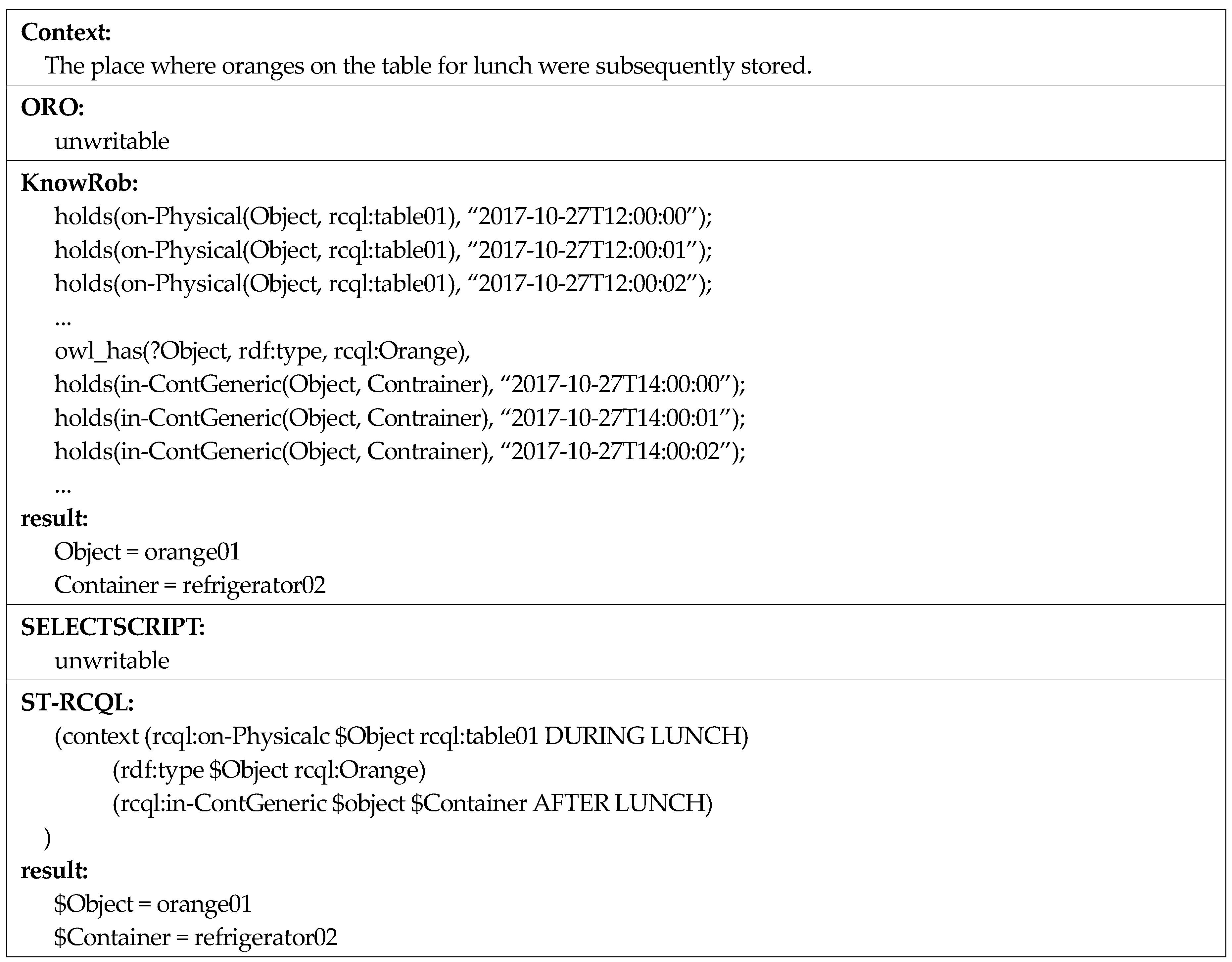Select the "SELECTSCRIPT:" section heading

[113, 627]
